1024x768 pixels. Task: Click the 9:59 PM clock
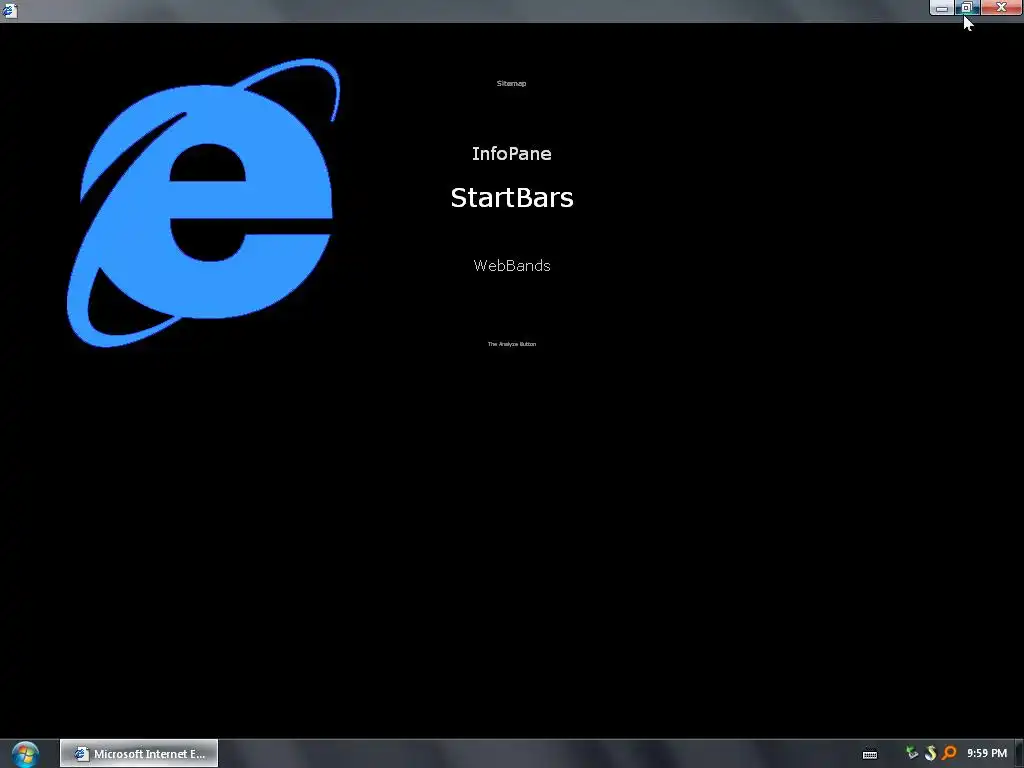[x=987, y=753]
